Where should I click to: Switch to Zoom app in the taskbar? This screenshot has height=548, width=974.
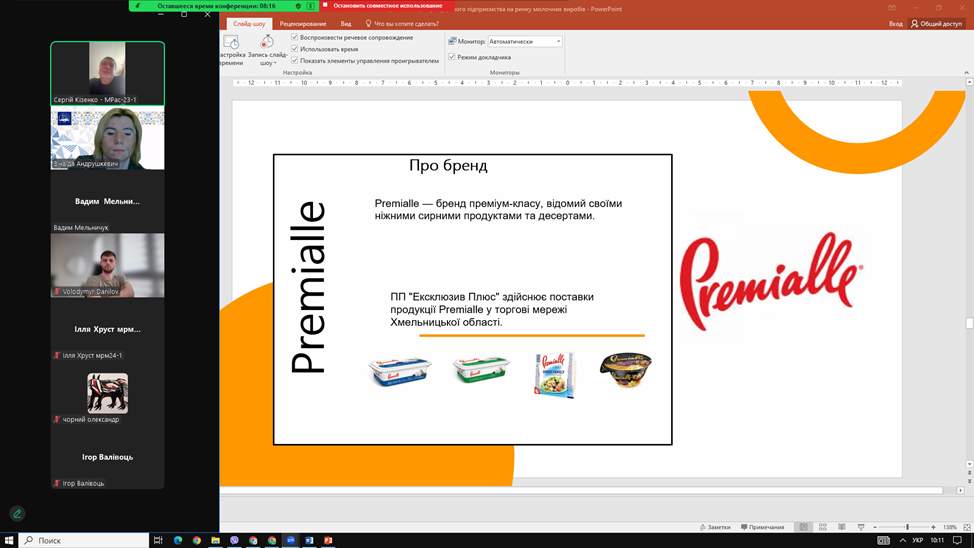click(x=291, y=540)
